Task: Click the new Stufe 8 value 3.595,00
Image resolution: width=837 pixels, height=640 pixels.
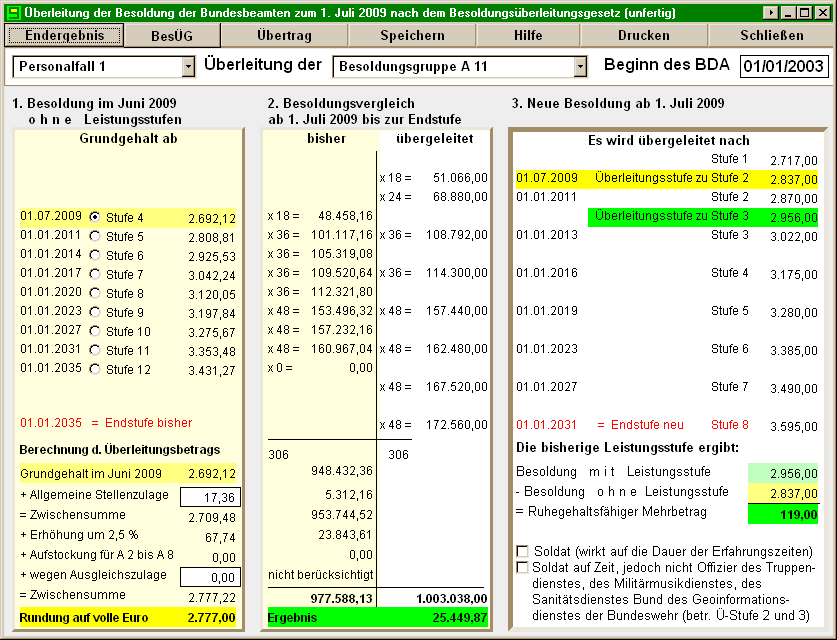Action: tap(794, 426)
